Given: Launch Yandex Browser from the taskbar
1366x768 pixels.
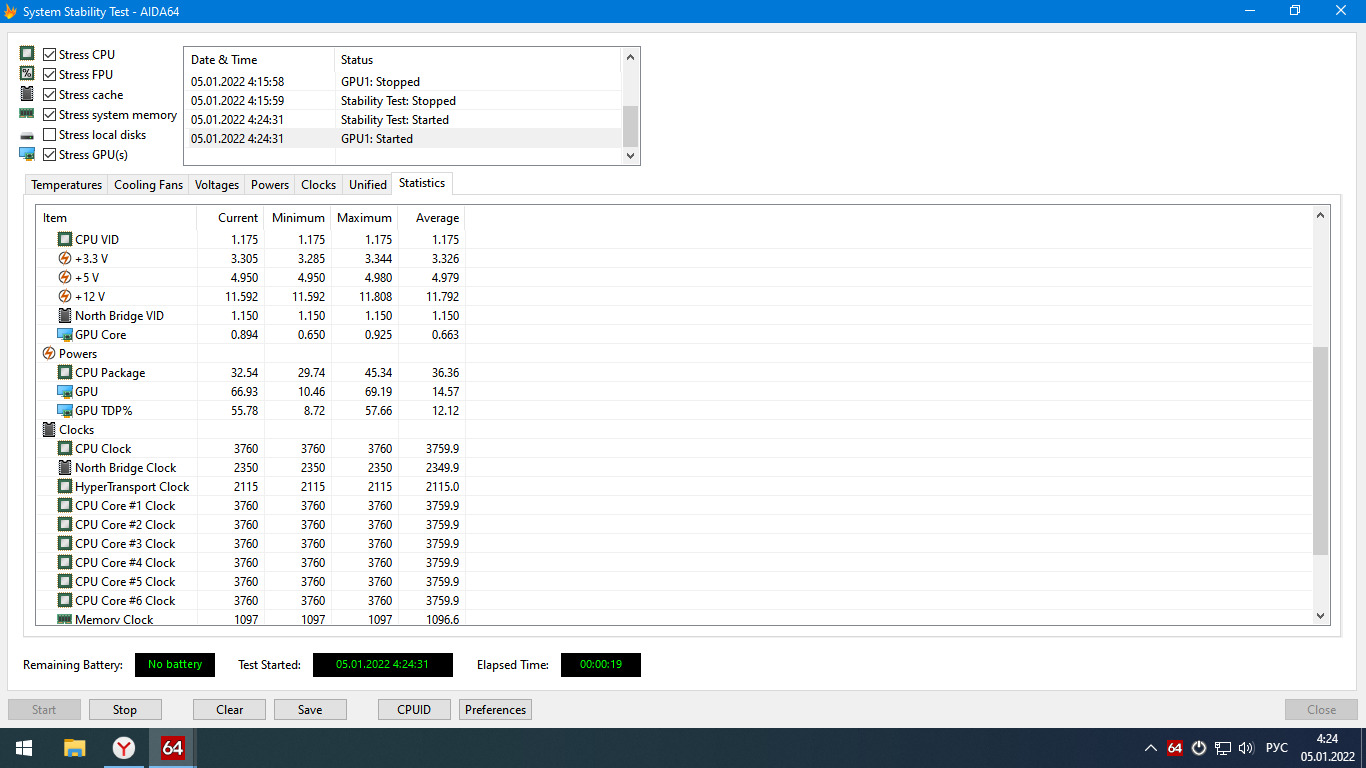Looking at the screenshot, I should coord(124,748).
